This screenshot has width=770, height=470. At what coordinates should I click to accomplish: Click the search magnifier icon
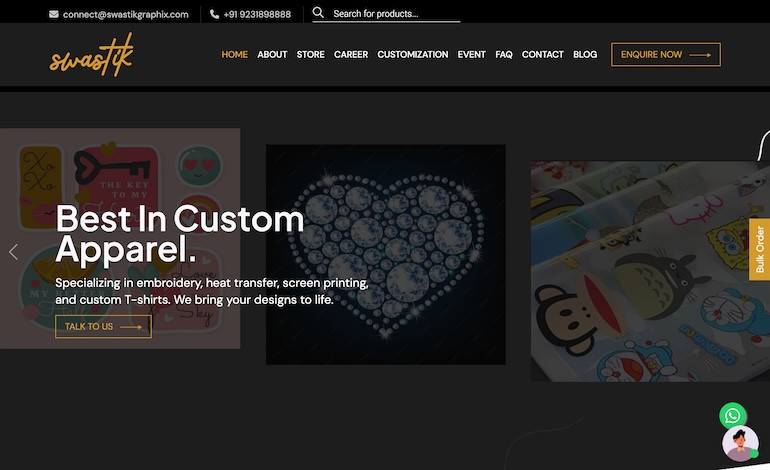pos(318,13)
